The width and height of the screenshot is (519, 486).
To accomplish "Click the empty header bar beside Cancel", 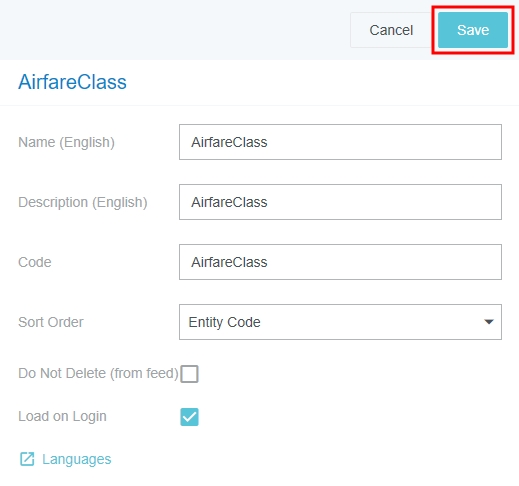I will tap(173, 30).
